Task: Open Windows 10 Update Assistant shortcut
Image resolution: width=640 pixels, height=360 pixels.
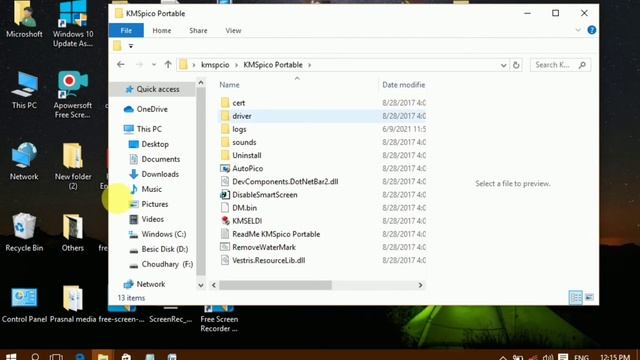Action: [73, 24]
